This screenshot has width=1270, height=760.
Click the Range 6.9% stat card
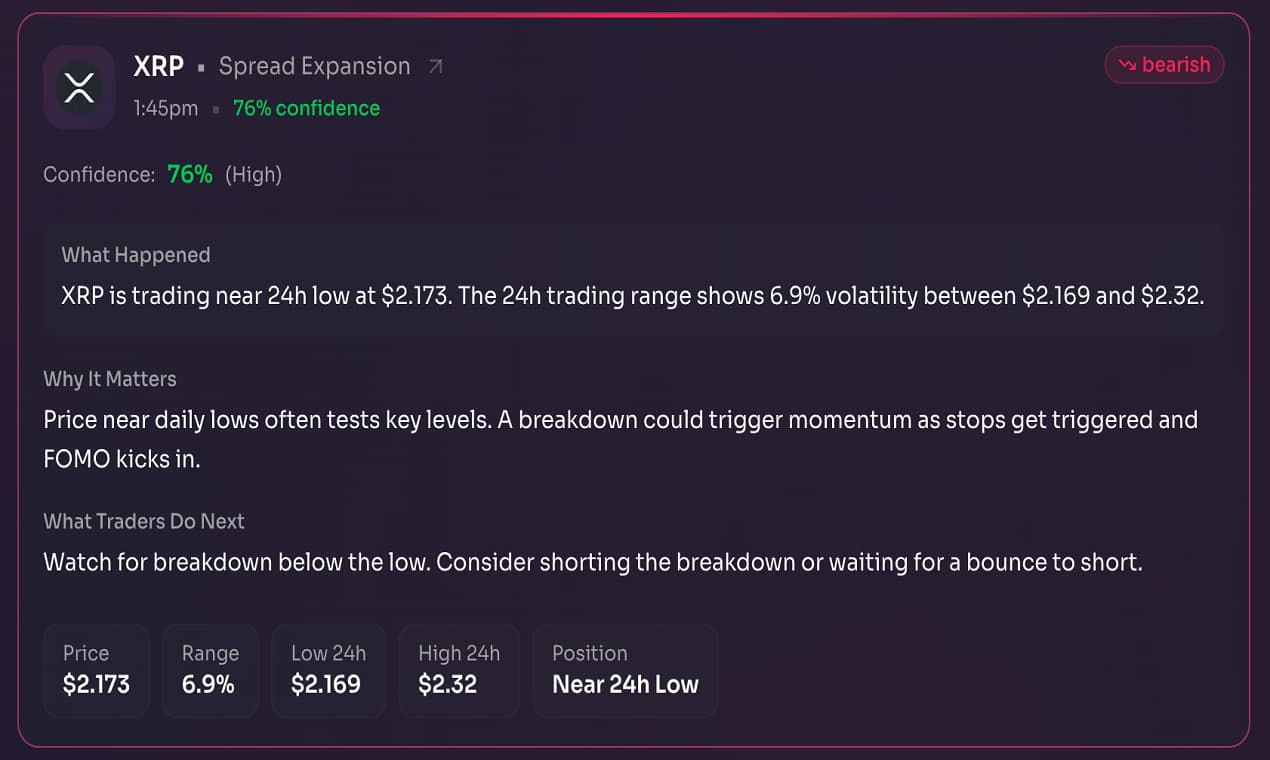pos(210,670)
